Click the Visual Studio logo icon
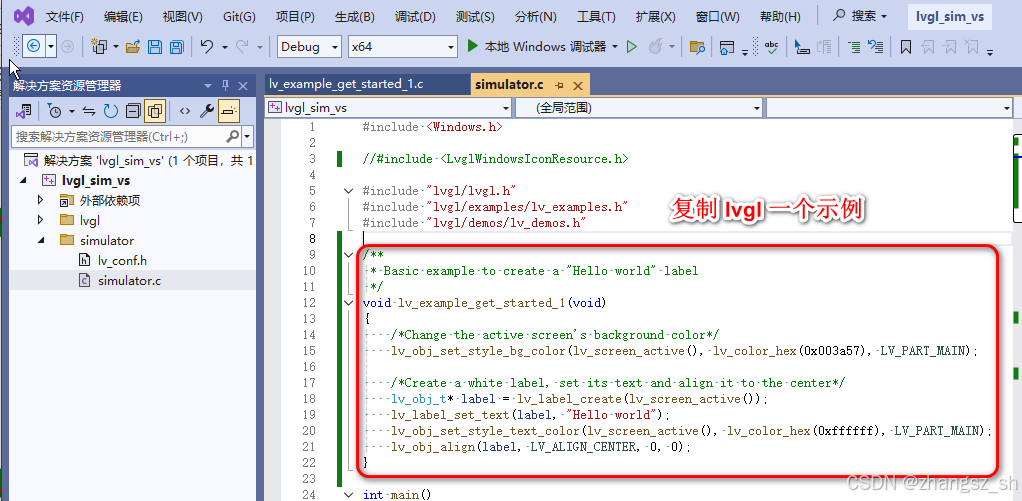Viewport: 1022px width, 501px height. click(24, 16)
